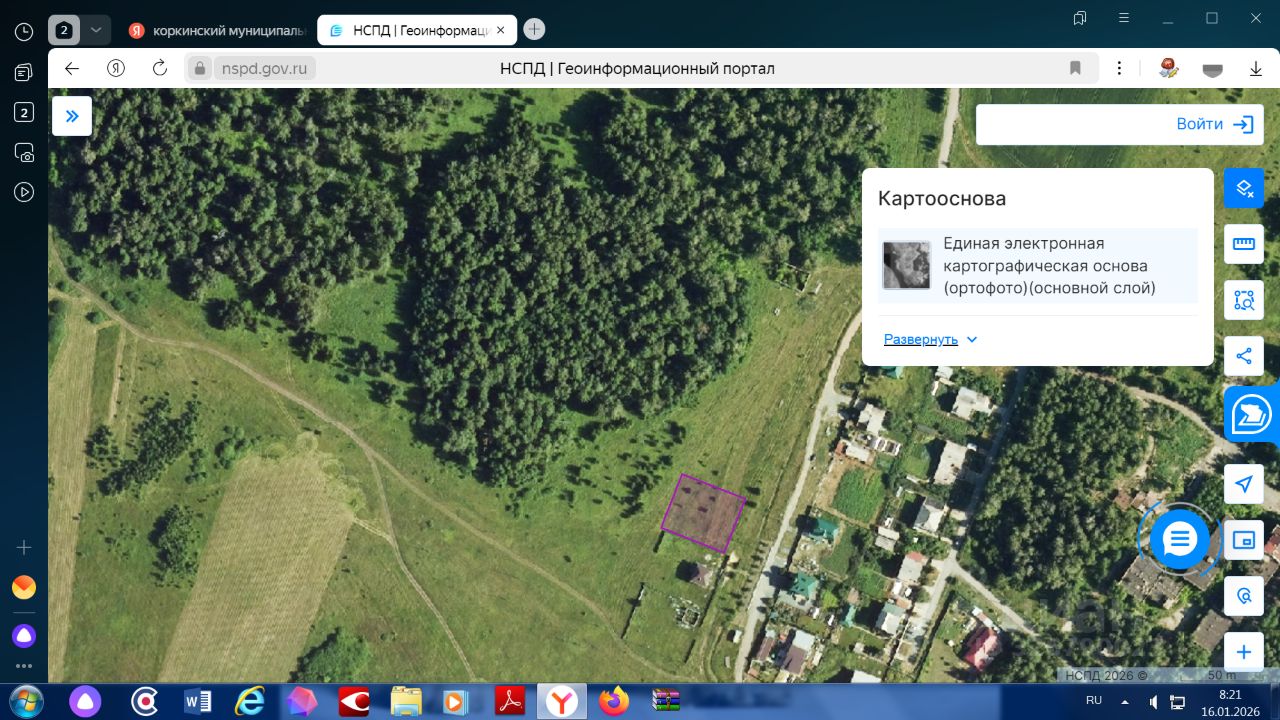Switch to the коркинский муниципальный tab

218,30
